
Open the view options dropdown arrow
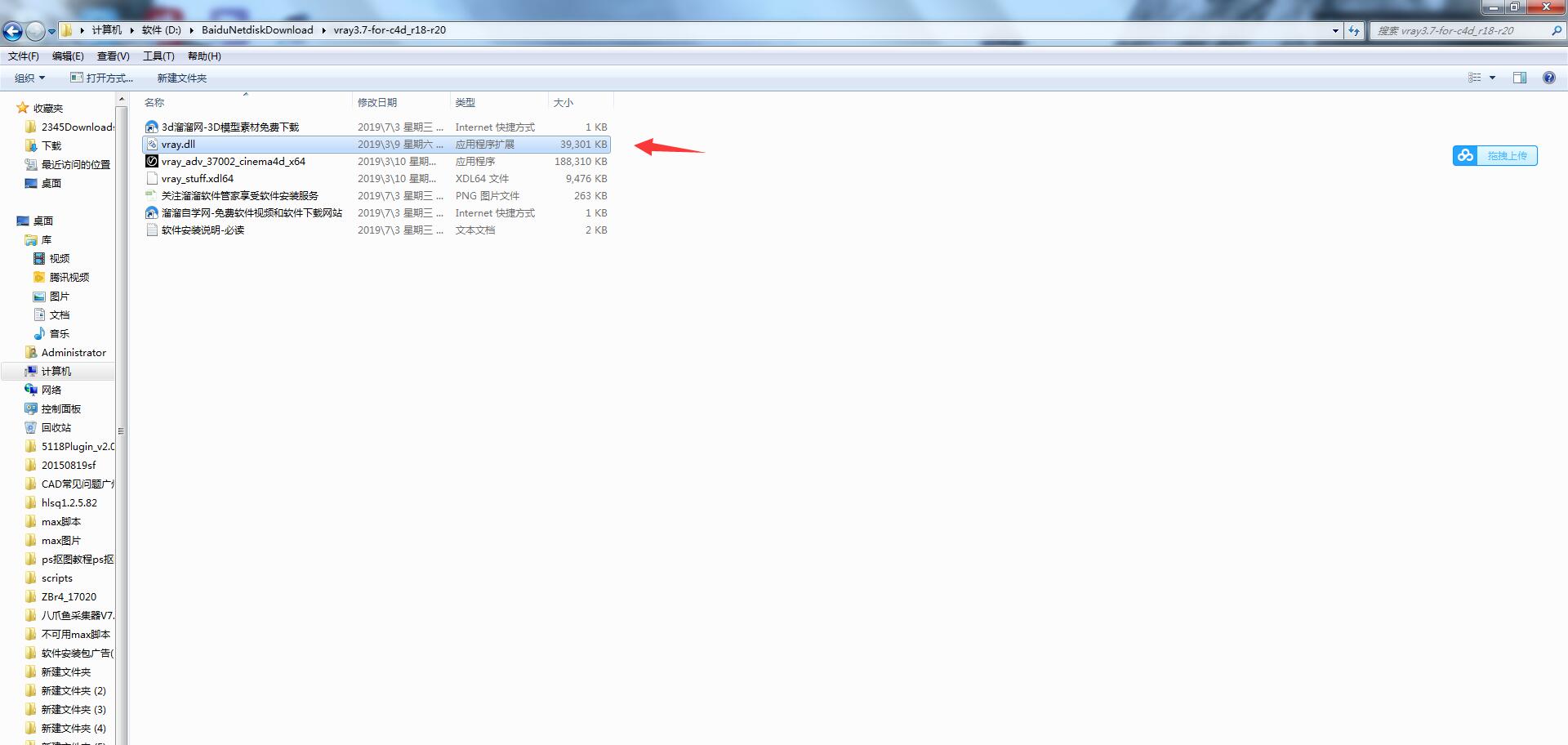tap(1492, 78)
